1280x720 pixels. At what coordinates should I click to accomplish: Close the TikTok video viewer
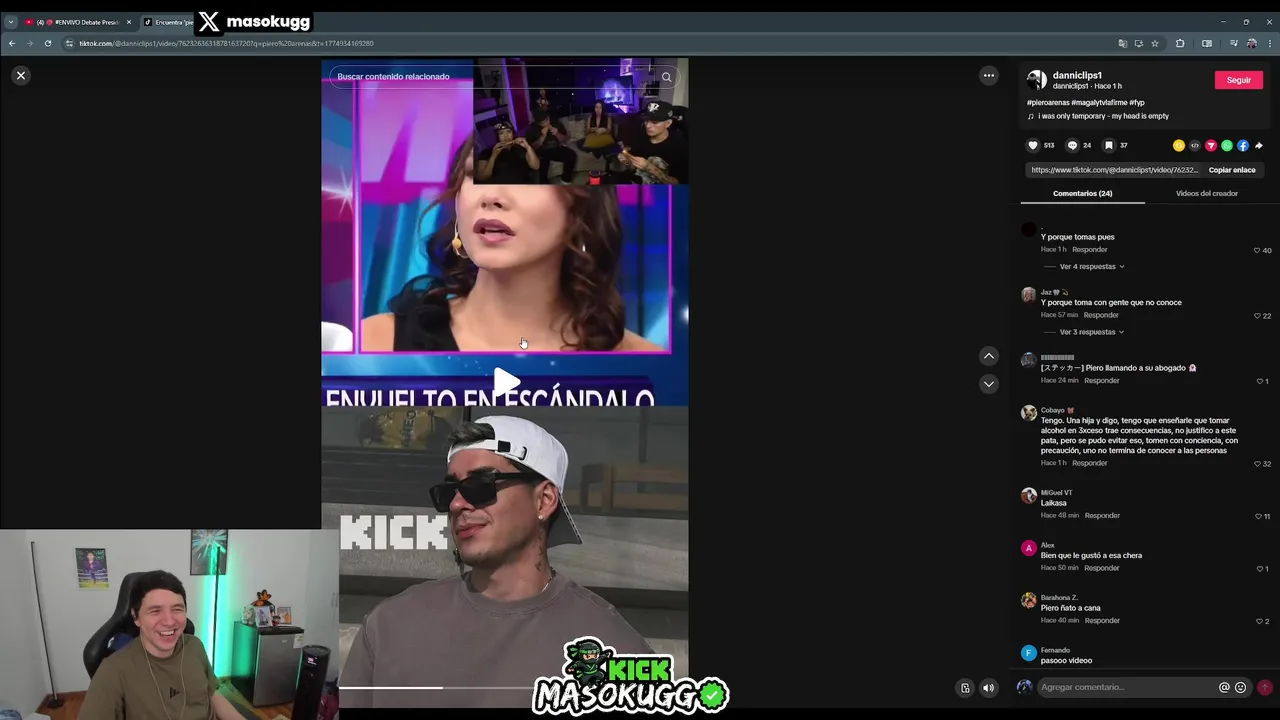[21, 75]
